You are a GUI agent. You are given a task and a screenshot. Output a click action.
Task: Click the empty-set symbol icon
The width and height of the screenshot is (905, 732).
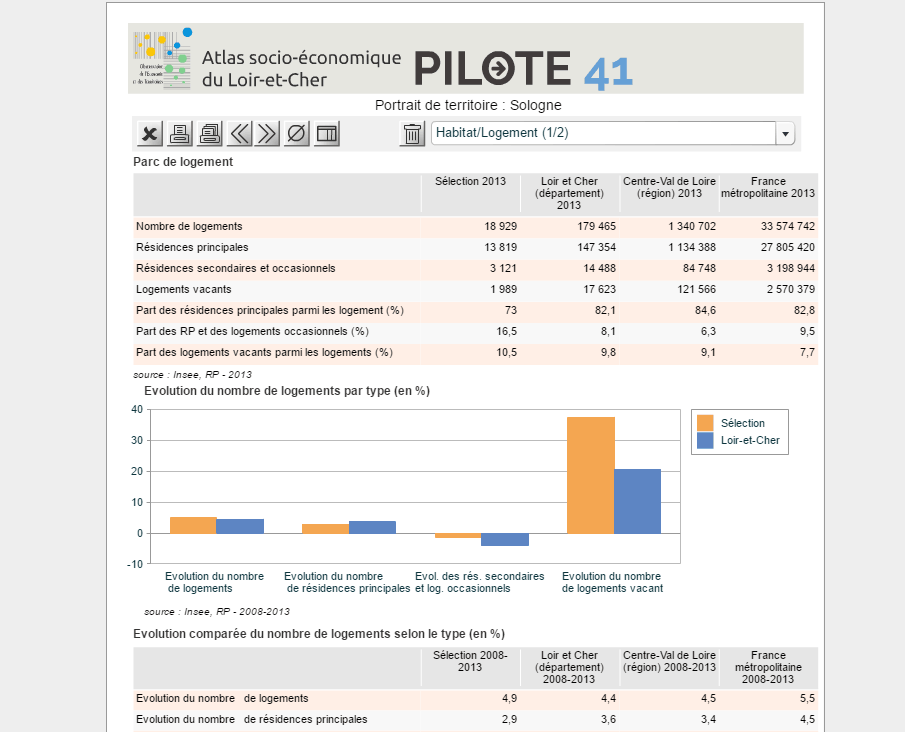(x=297, y=134)
